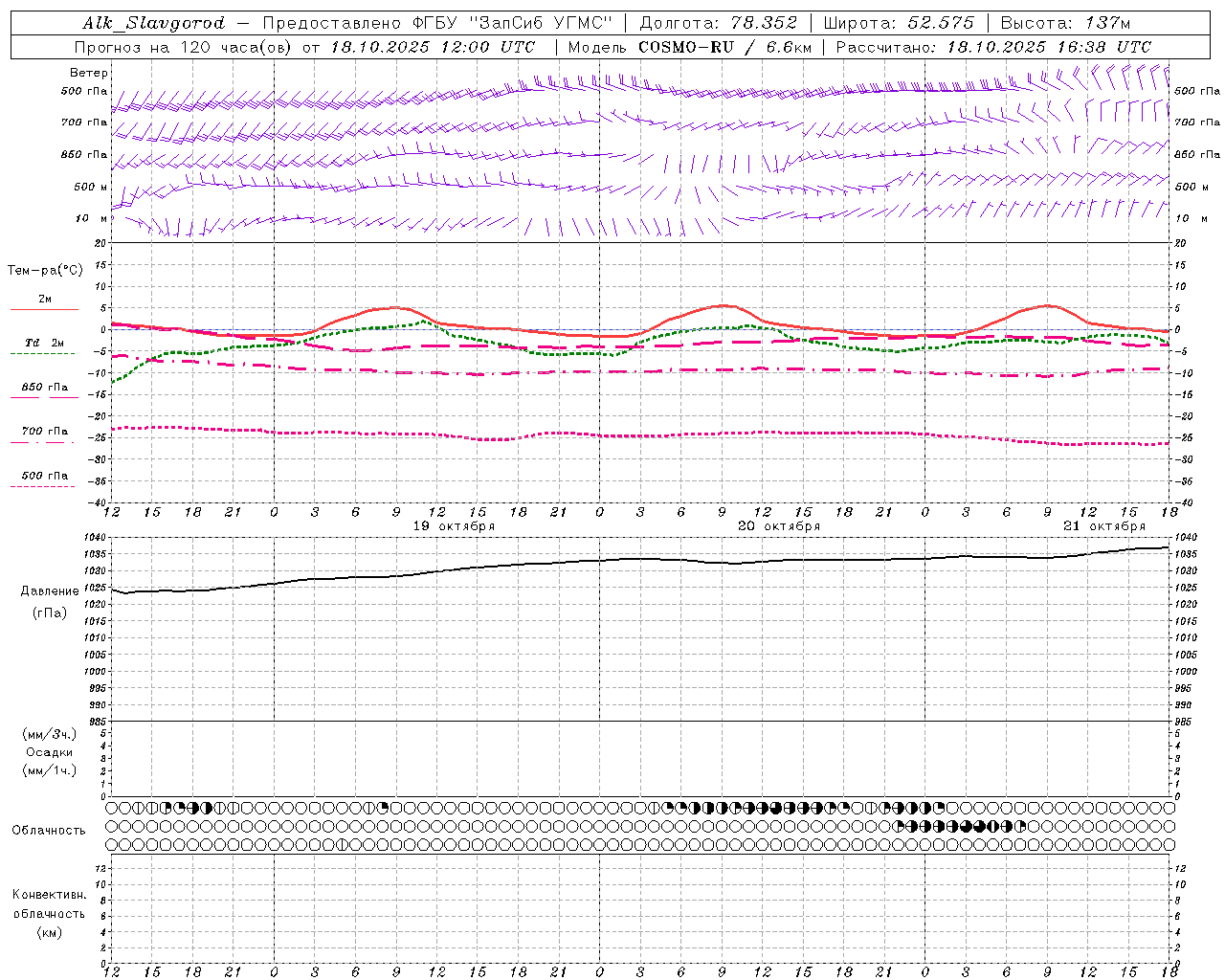Click the "Осадки" precipitation label
The height and width of the screenshot is (980, 1225).
pos(50,752)
